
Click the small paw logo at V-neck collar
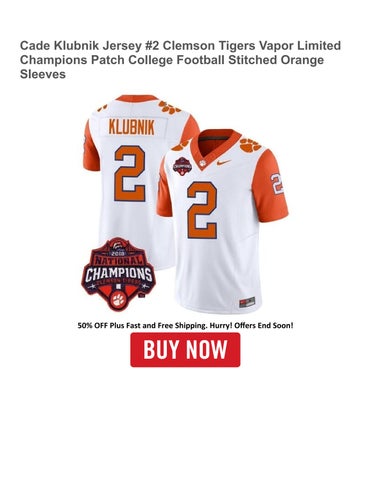(x=201, y=163)
